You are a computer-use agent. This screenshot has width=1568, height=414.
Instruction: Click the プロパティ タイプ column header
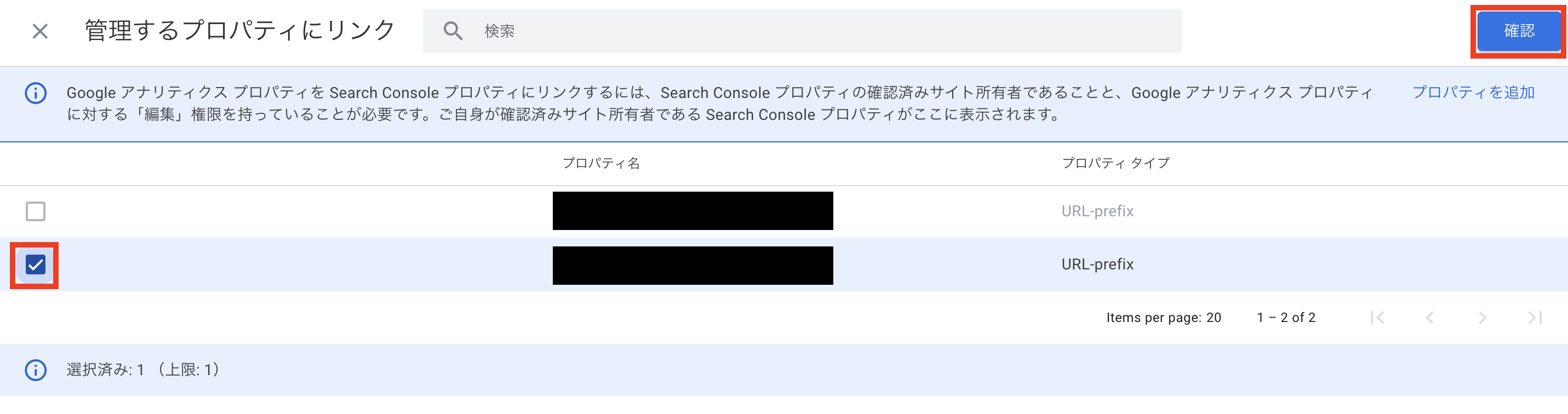tap(1116, 163)
